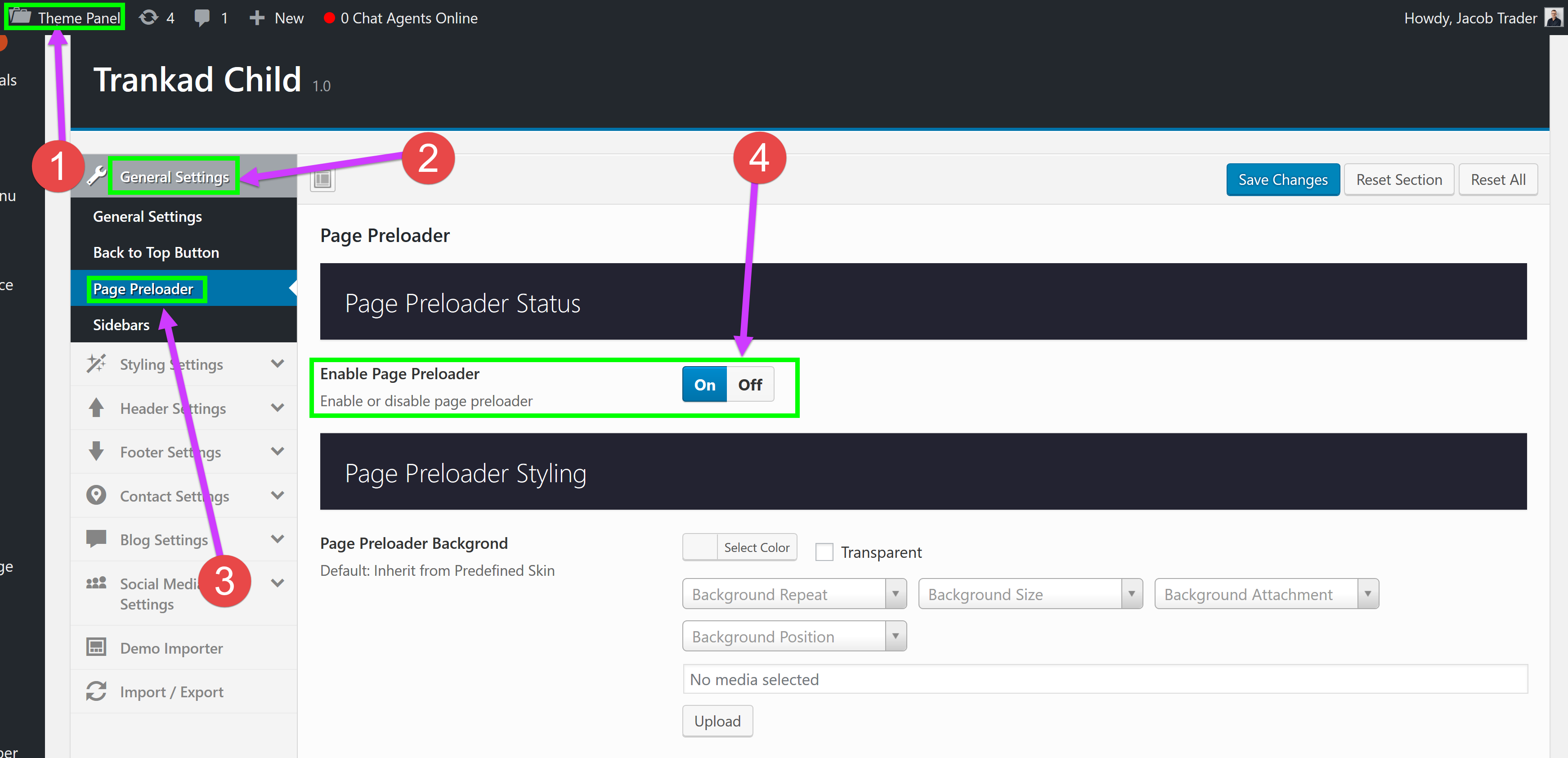Screen dimensions: 1568x758
Task: Open the Background Size dropdown
Action: (x=1030, y=594)
